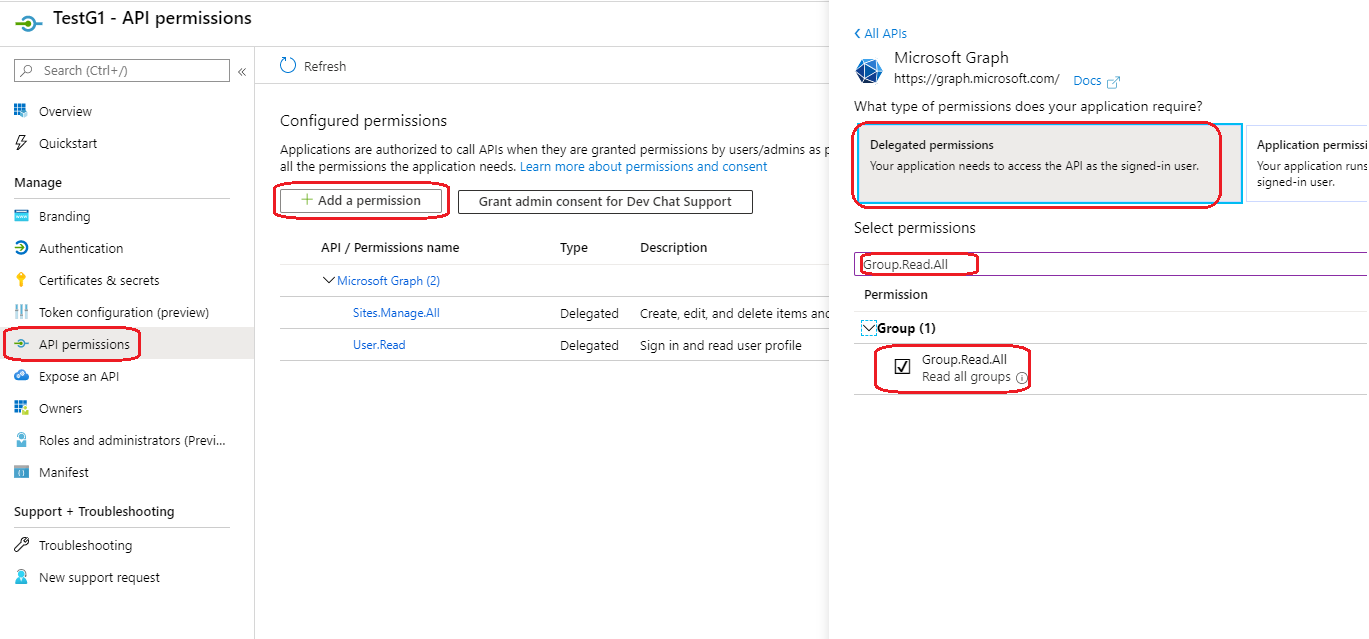Open Overview in the sidebar
This screenshot has height=639, width=1369.
[x=65, y=111]
